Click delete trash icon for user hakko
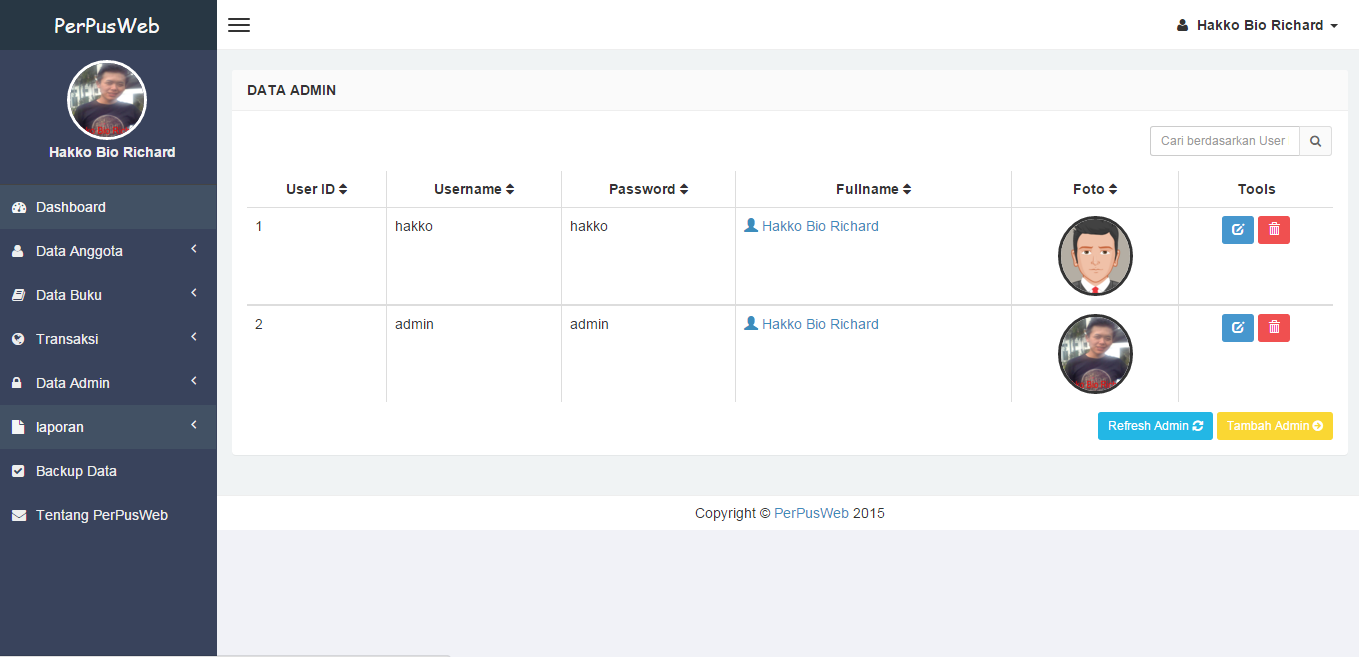 tap(1274, 230)
